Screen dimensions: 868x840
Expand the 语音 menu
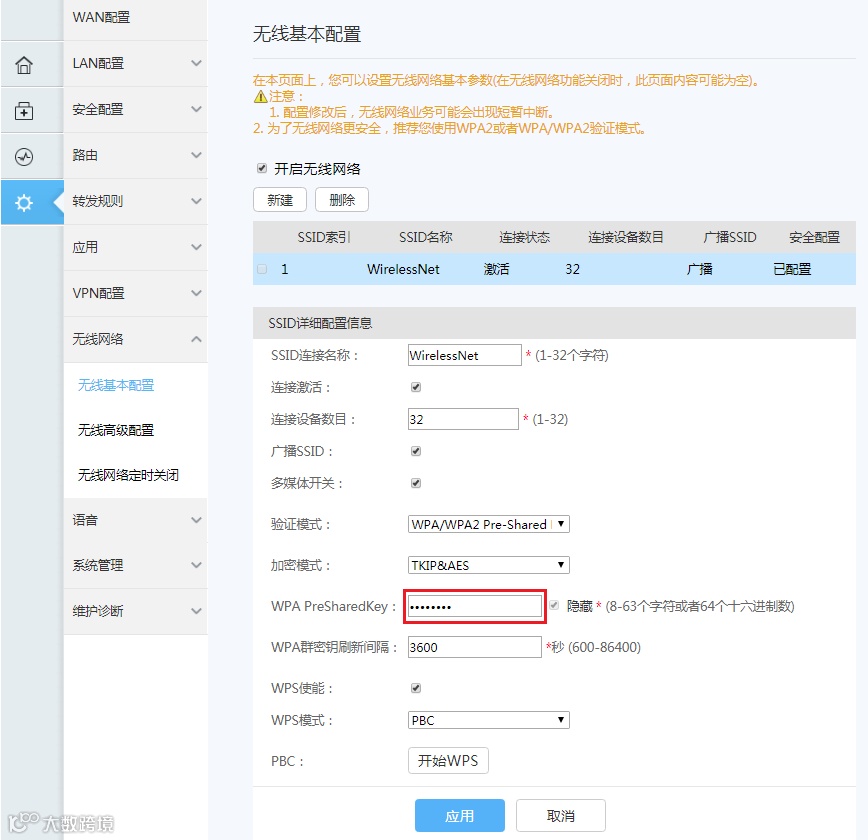pos(136,520)
